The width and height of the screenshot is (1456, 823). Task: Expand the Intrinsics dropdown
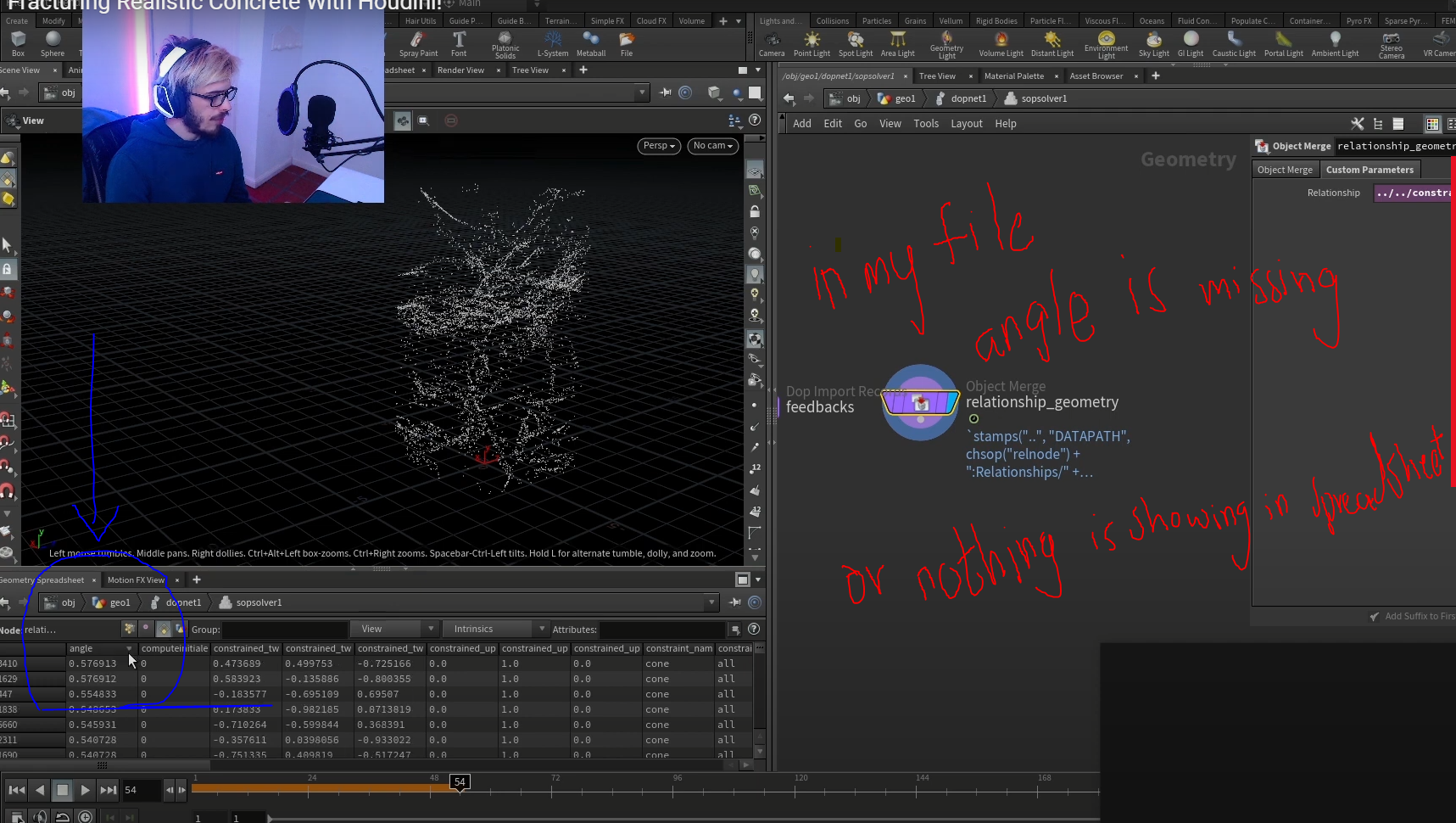496,629
